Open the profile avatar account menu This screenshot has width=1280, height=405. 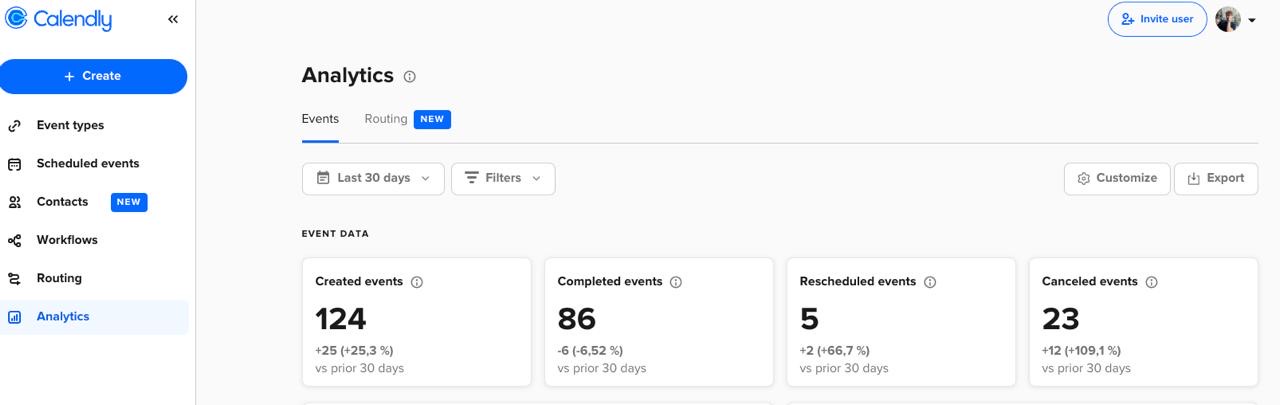coord(1235,19)
